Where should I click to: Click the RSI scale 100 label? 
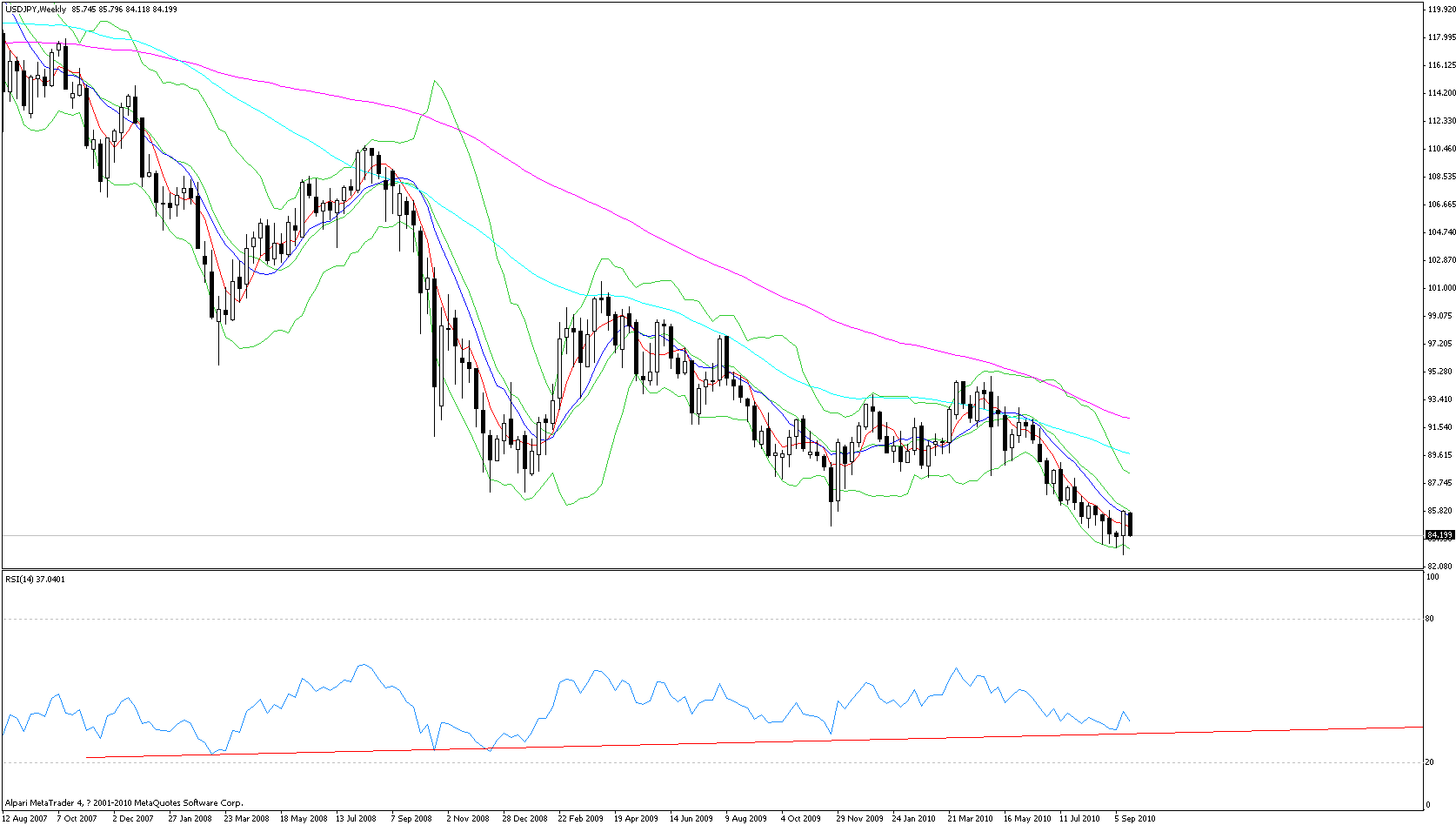(1433, 577)
